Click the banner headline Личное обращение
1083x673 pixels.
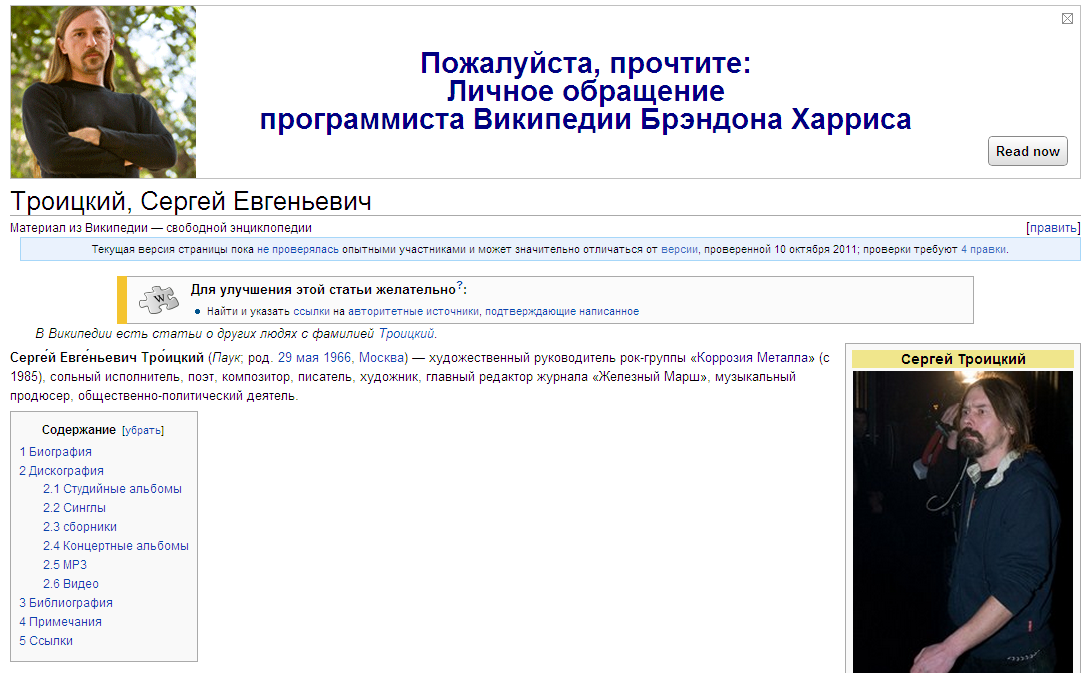pos(585,91)
